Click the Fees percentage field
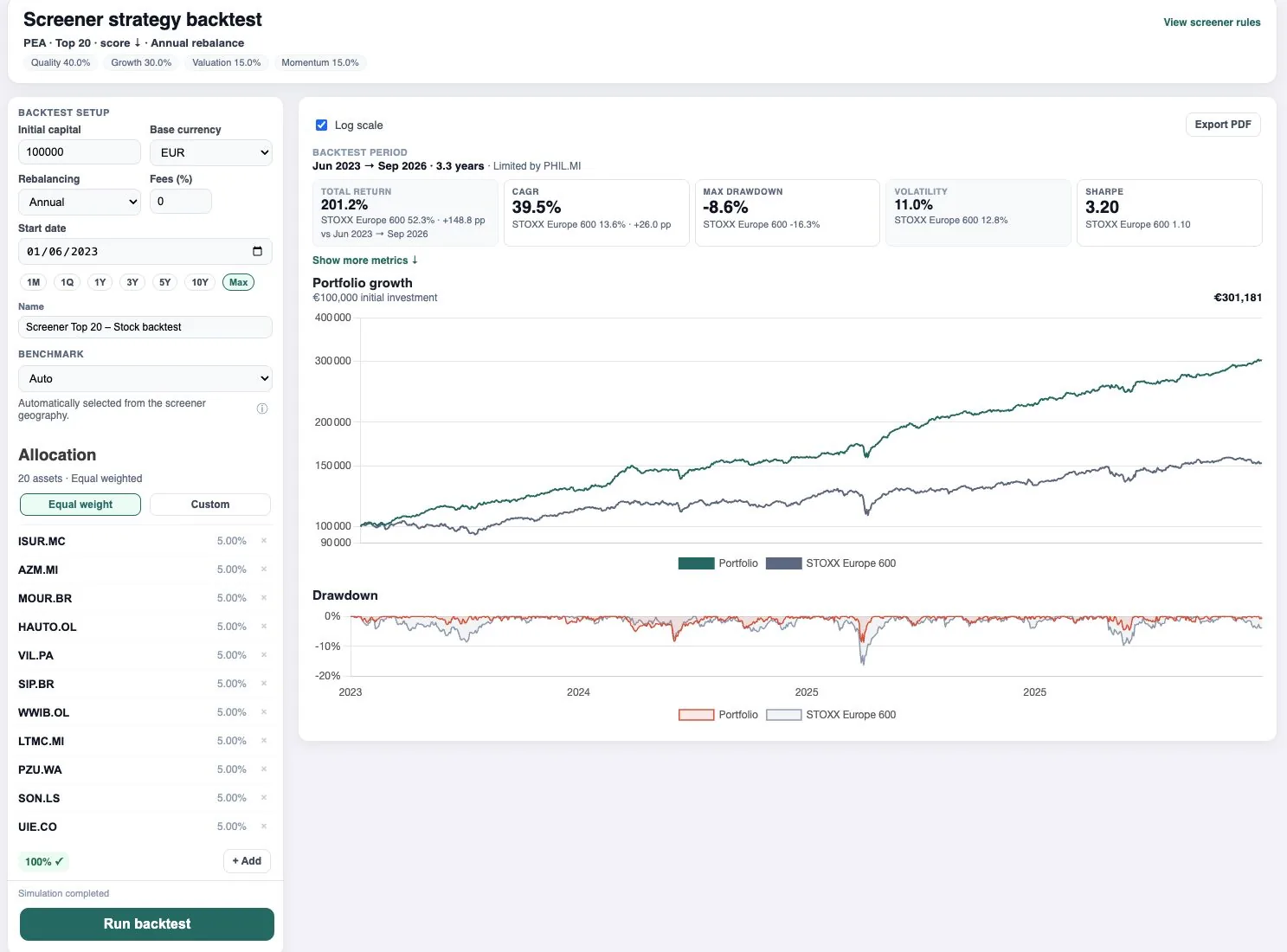 (181, 202)
